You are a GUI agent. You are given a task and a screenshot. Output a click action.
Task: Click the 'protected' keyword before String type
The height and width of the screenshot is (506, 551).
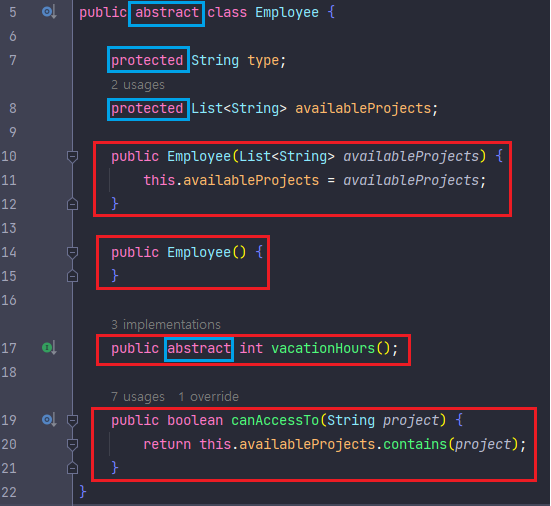[147, 60]
